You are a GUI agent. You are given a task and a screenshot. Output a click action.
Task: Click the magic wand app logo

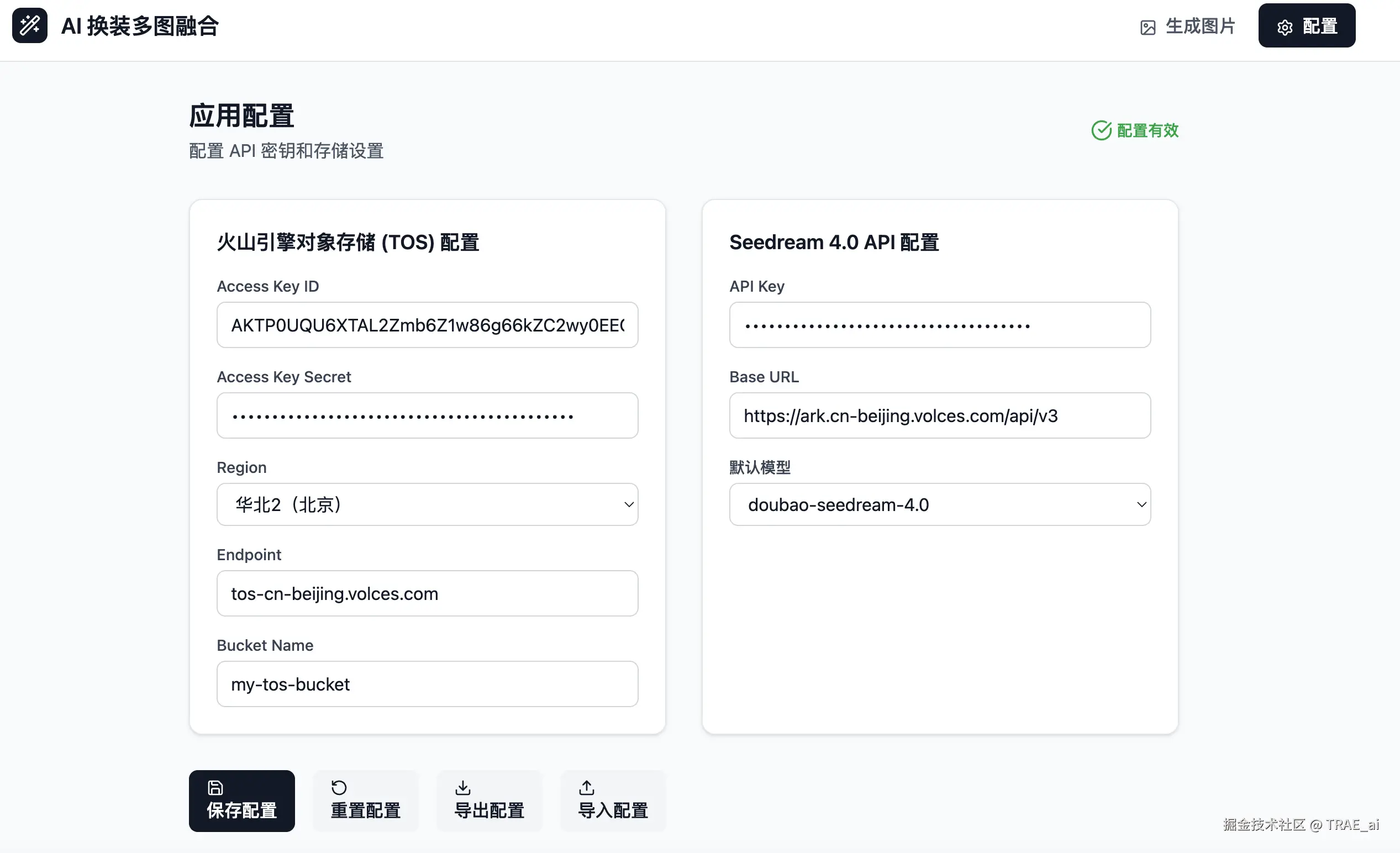pos(29,25)
